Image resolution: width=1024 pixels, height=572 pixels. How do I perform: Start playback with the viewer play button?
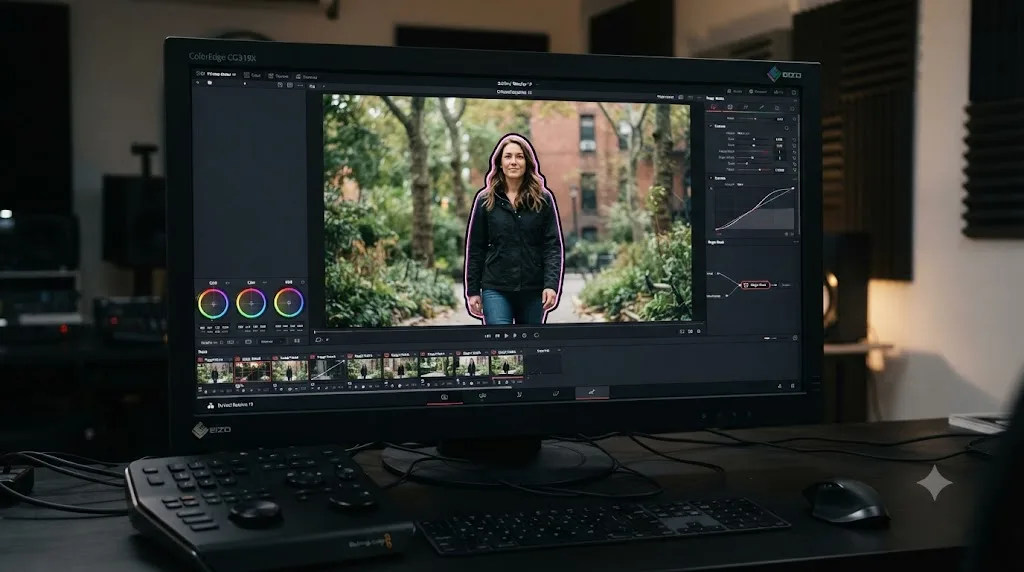[x=506, y=336]
